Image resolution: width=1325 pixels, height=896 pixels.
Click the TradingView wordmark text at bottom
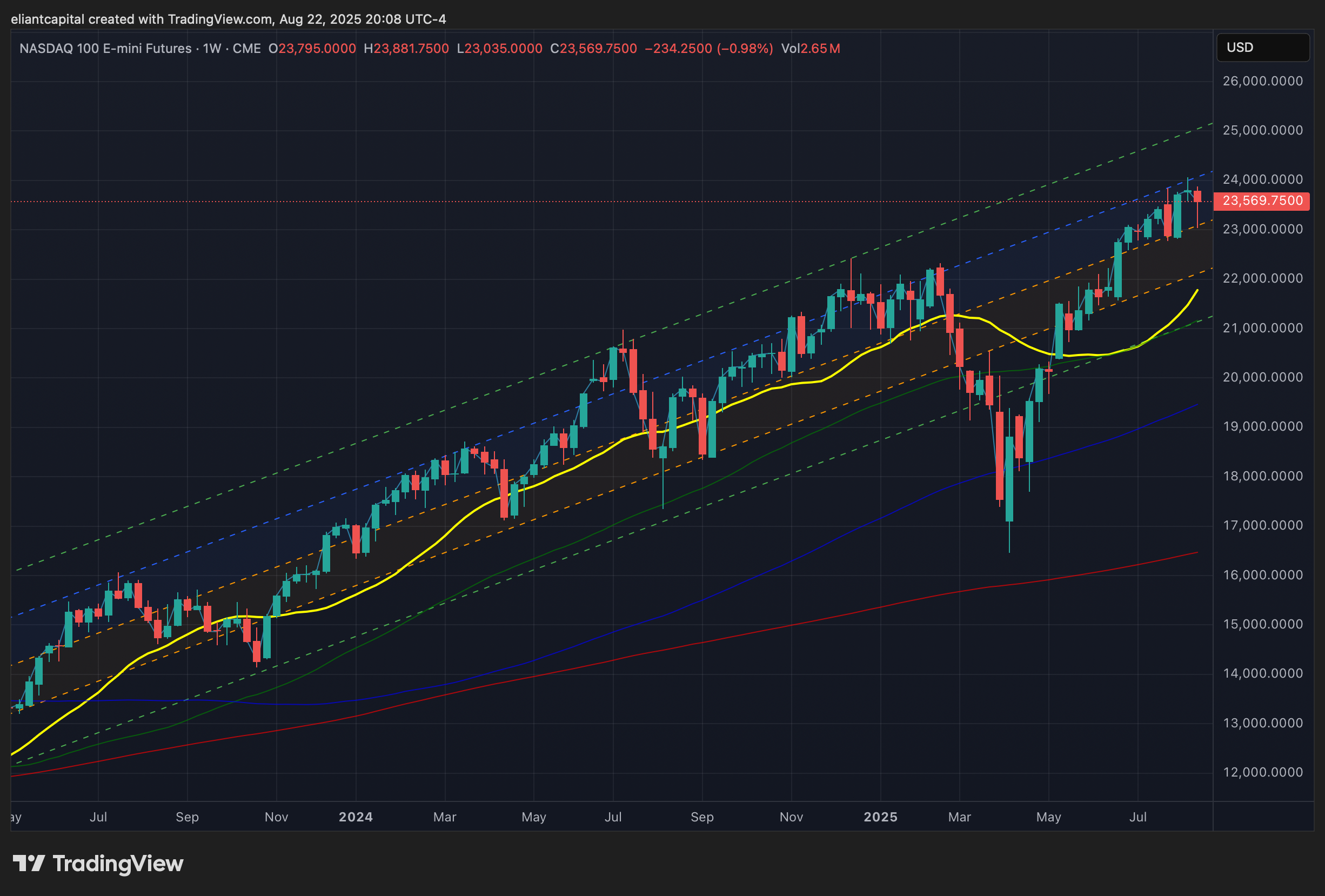coord(118,864)
